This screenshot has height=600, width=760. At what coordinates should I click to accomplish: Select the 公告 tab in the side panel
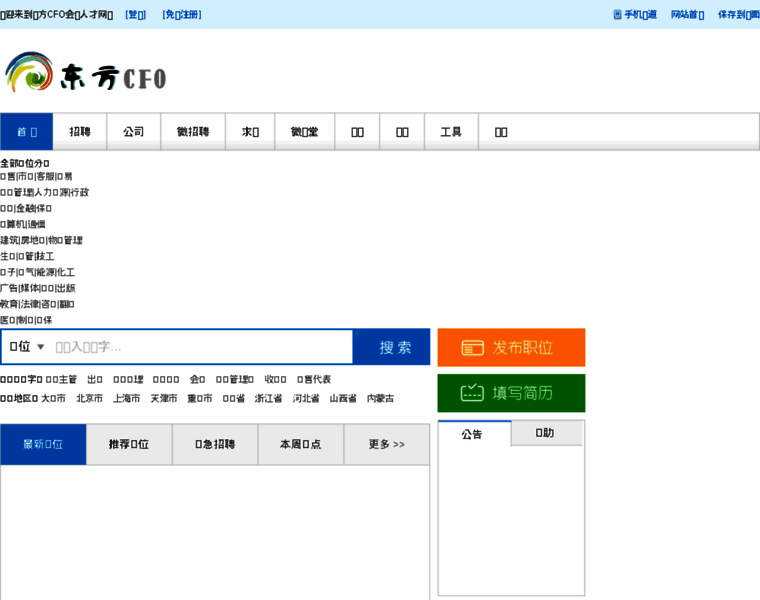click(x=472, y=434)
